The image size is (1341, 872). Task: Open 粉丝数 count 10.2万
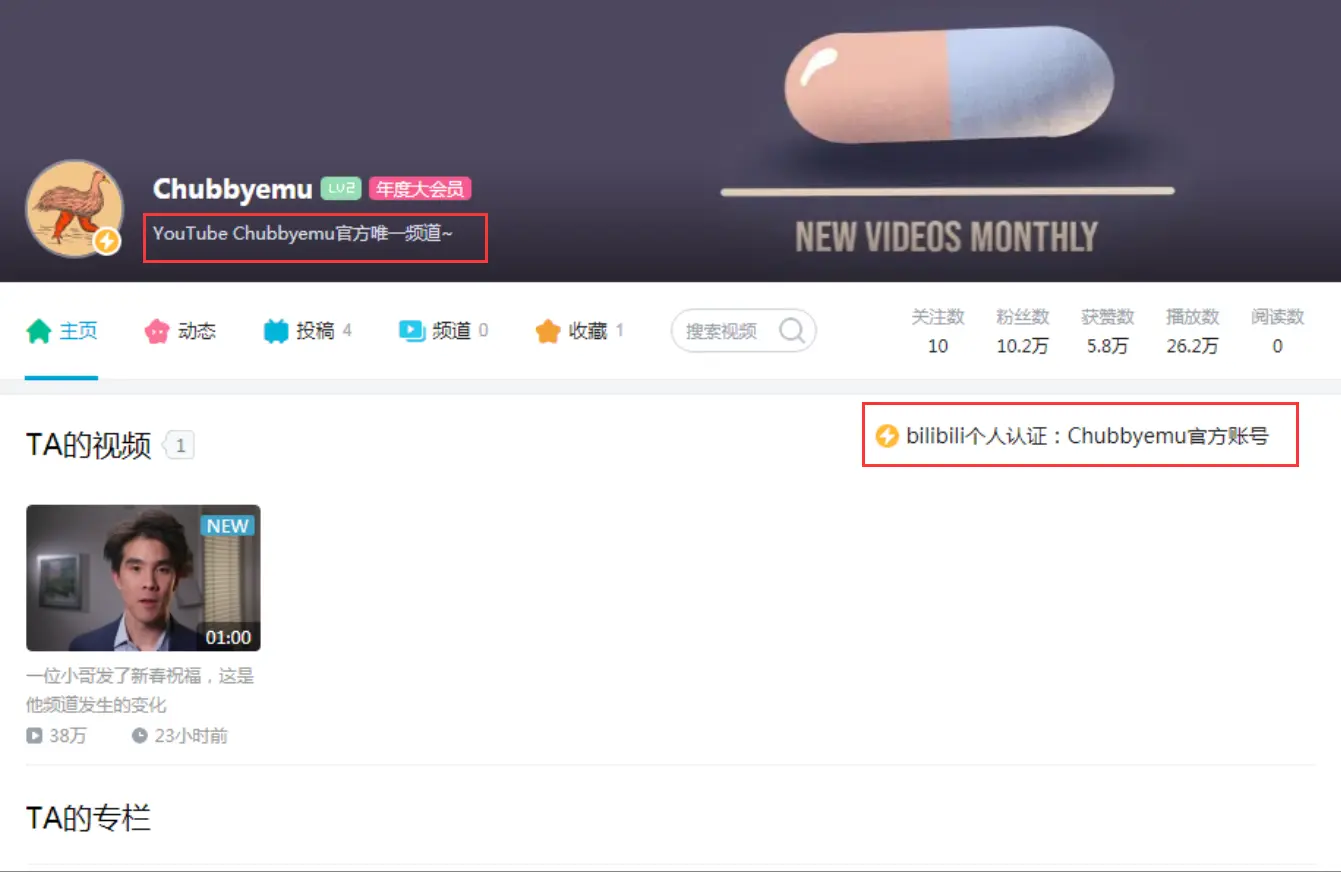pos(1023,331)
